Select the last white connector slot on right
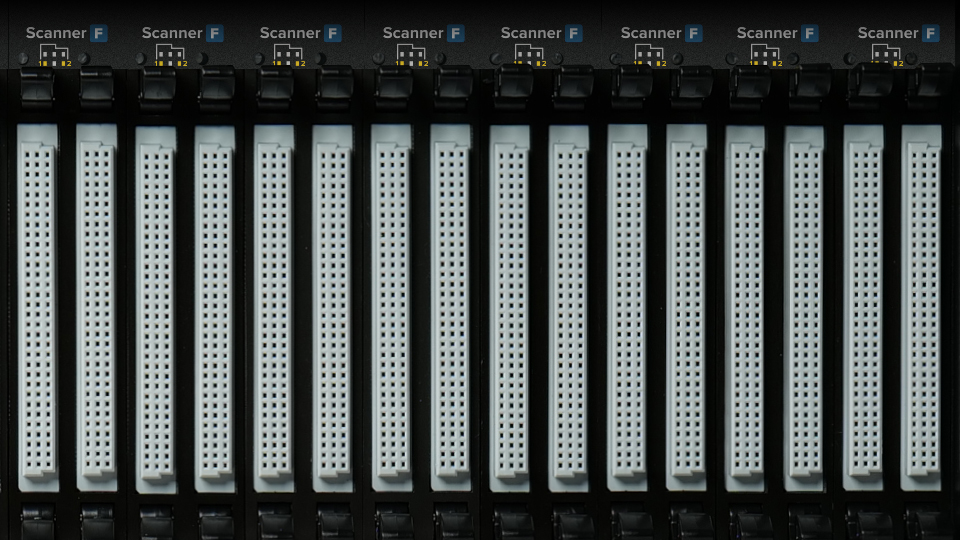The height and width of the screenshot is (540, 960). [x=921, y=308]
